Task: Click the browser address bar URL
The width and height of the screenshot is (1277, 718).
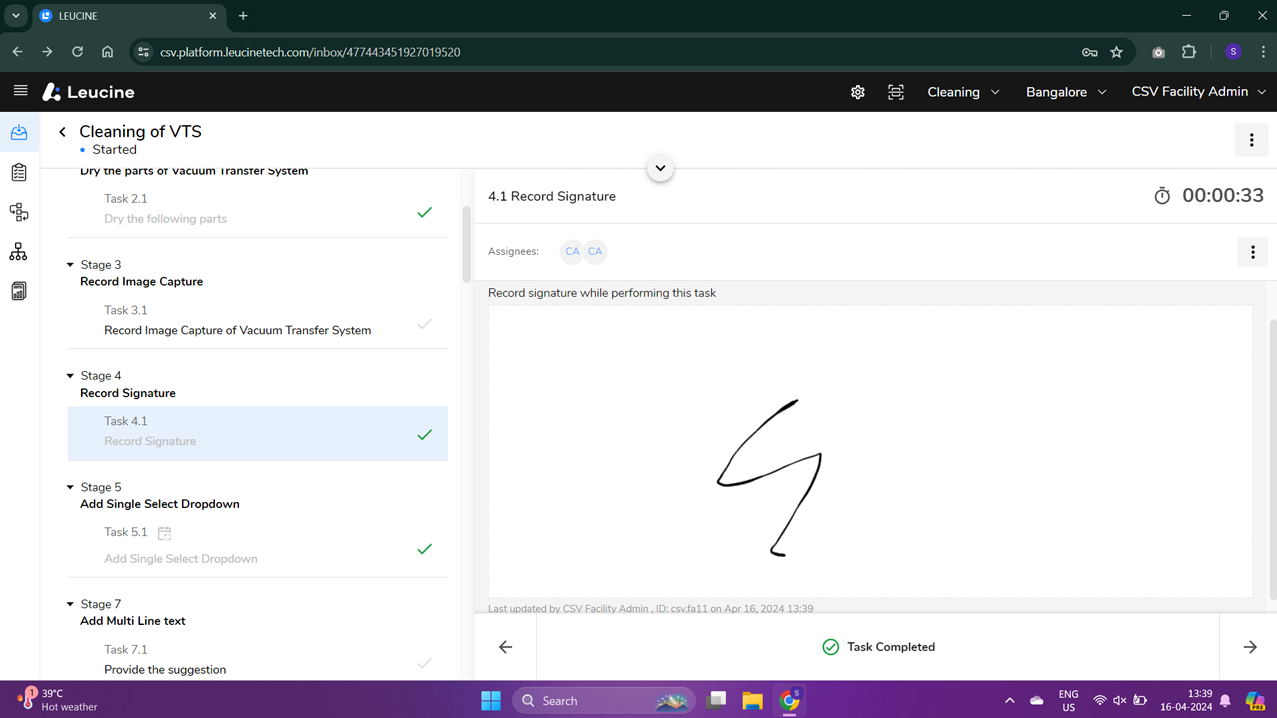Action: coord(310,52)
